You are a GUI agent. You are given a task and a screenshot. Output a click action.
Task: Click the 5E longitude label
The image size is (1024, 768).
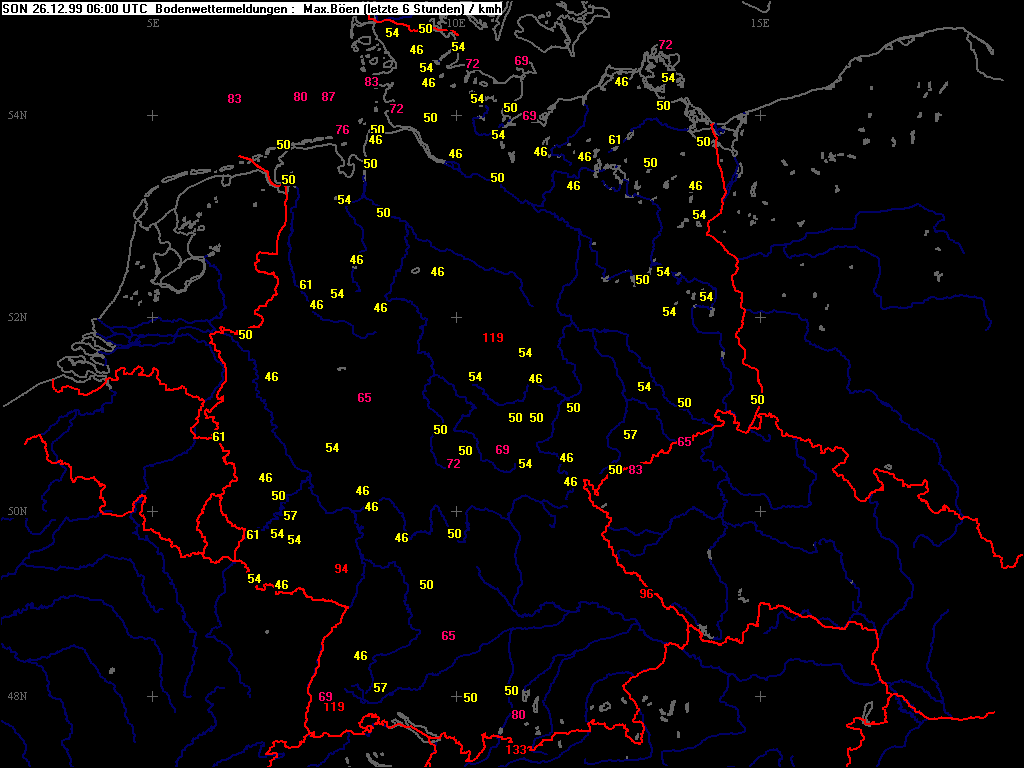153,23
